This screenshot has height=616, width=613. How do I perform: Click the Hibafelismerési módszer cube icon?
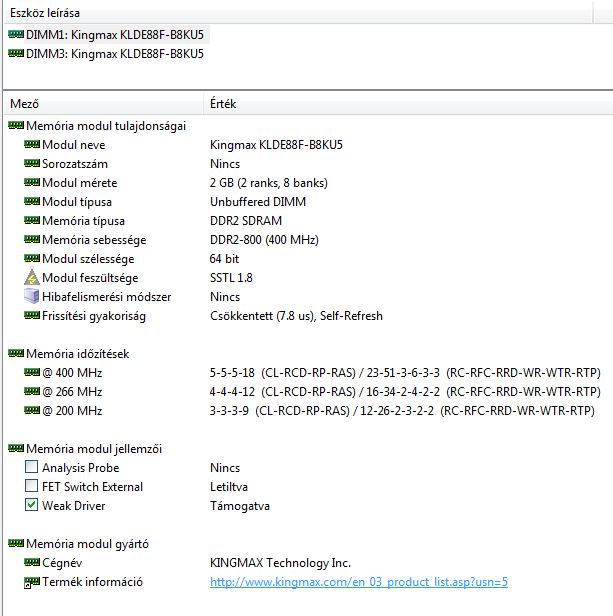pyautogui.click(x=32, y=296)
